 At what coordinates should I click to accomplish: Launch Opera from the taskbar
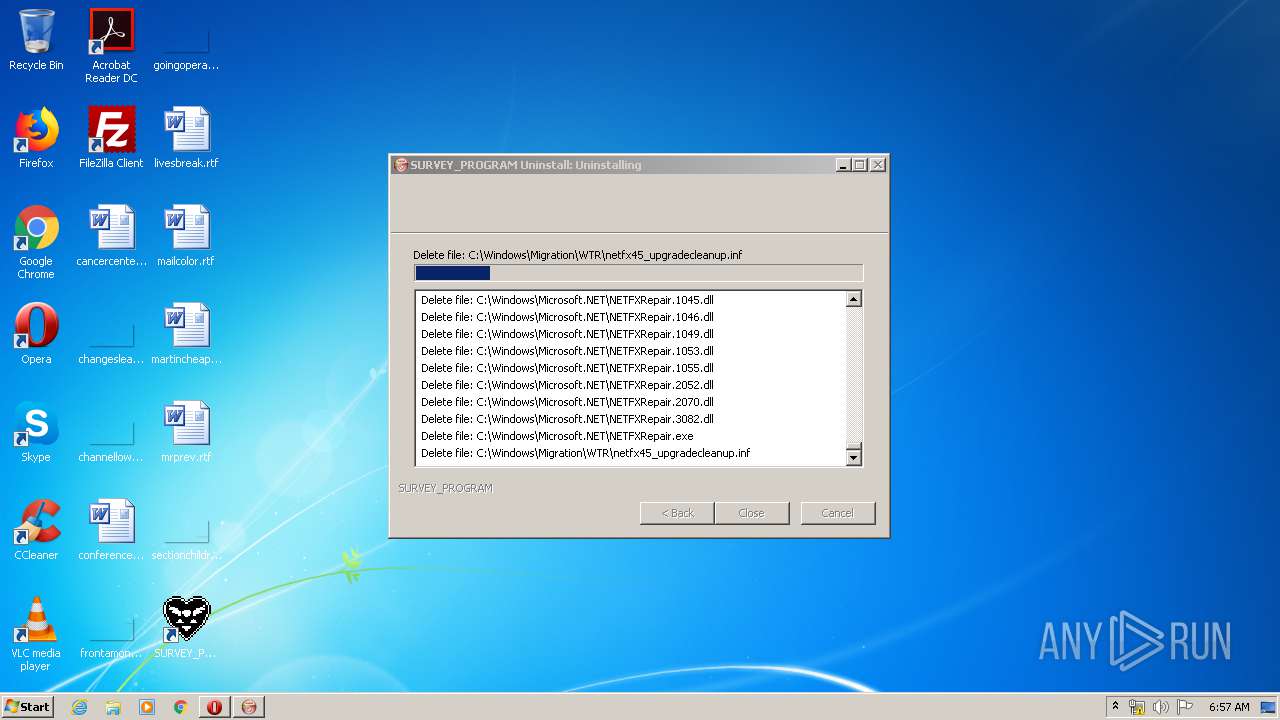pyautogui.click(x=215, y=707)
